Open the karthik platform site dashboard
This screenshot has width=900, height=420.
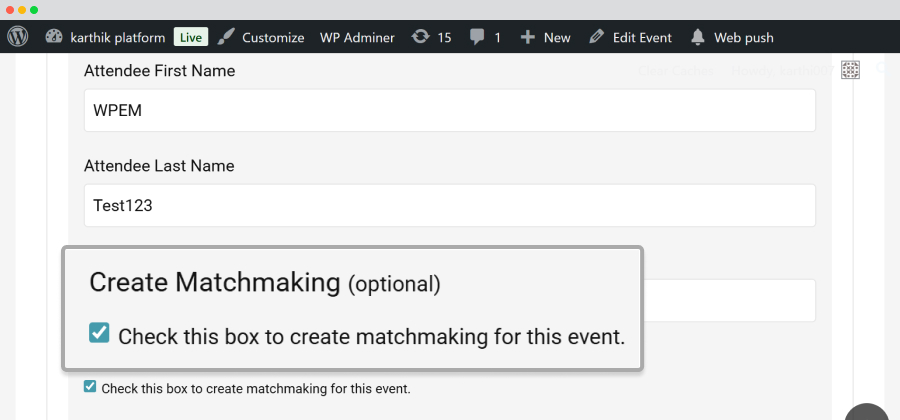coord(118,38)
